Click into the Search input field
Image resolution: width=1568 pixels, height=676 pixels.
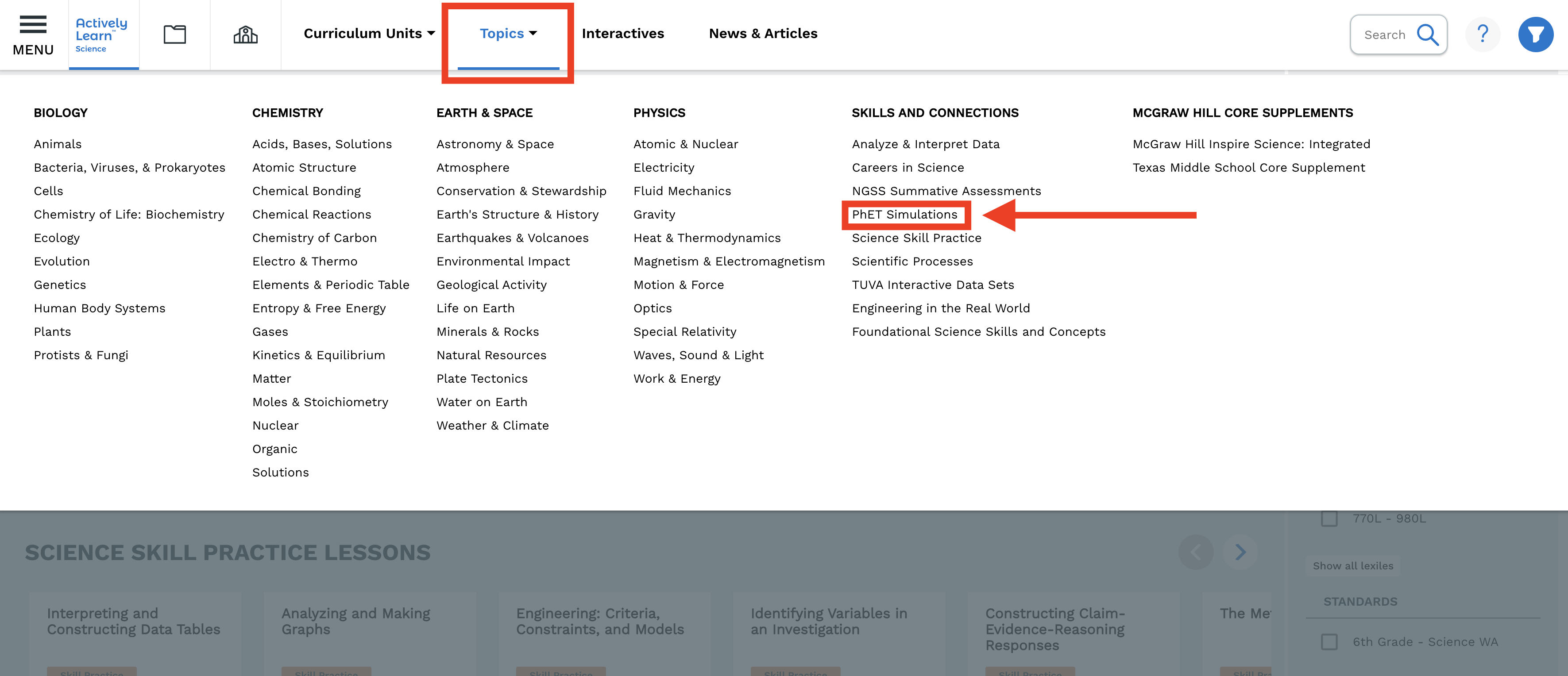(1384, 35)
